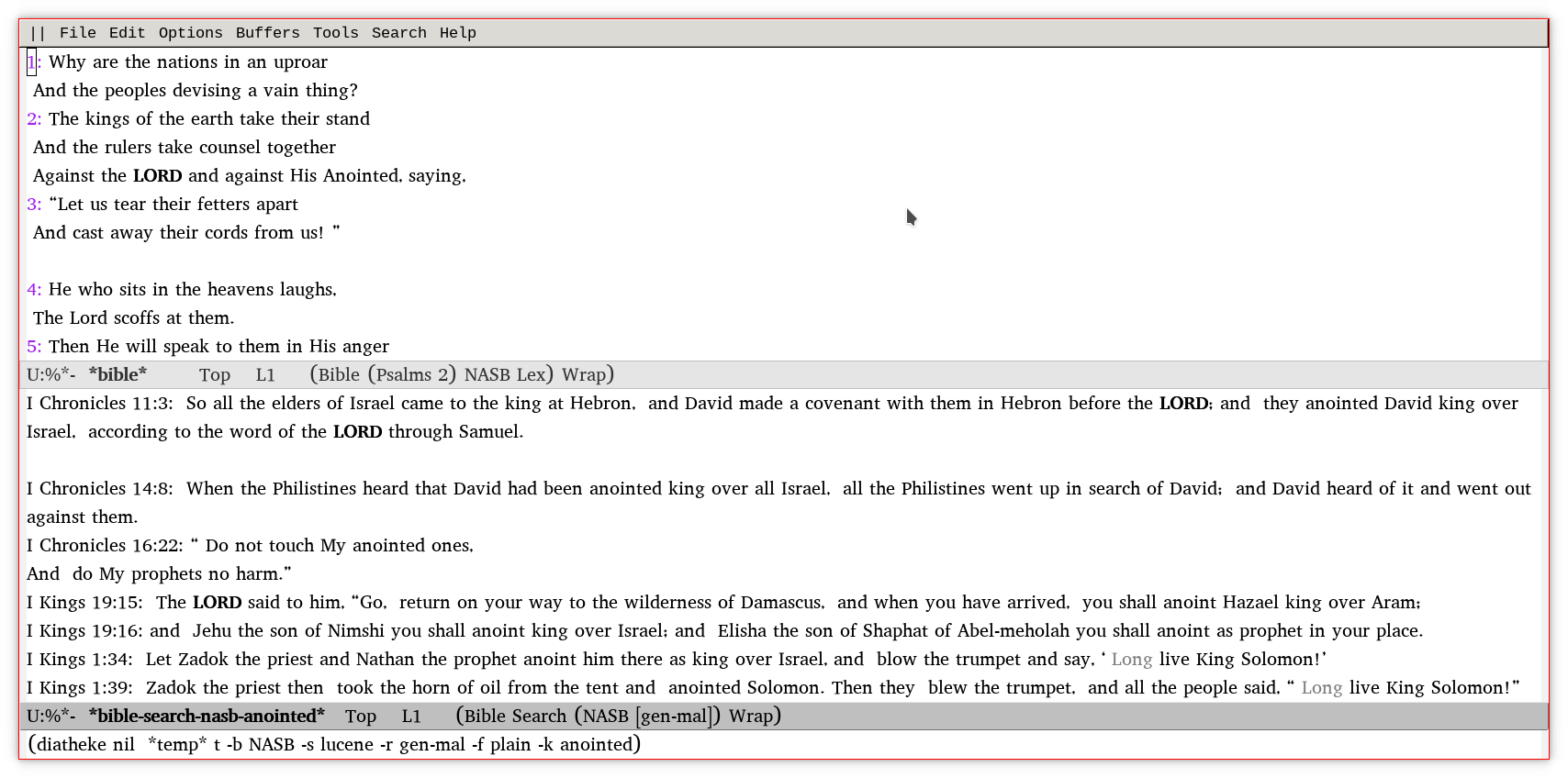Open the Edit menu

pos(127,33)
